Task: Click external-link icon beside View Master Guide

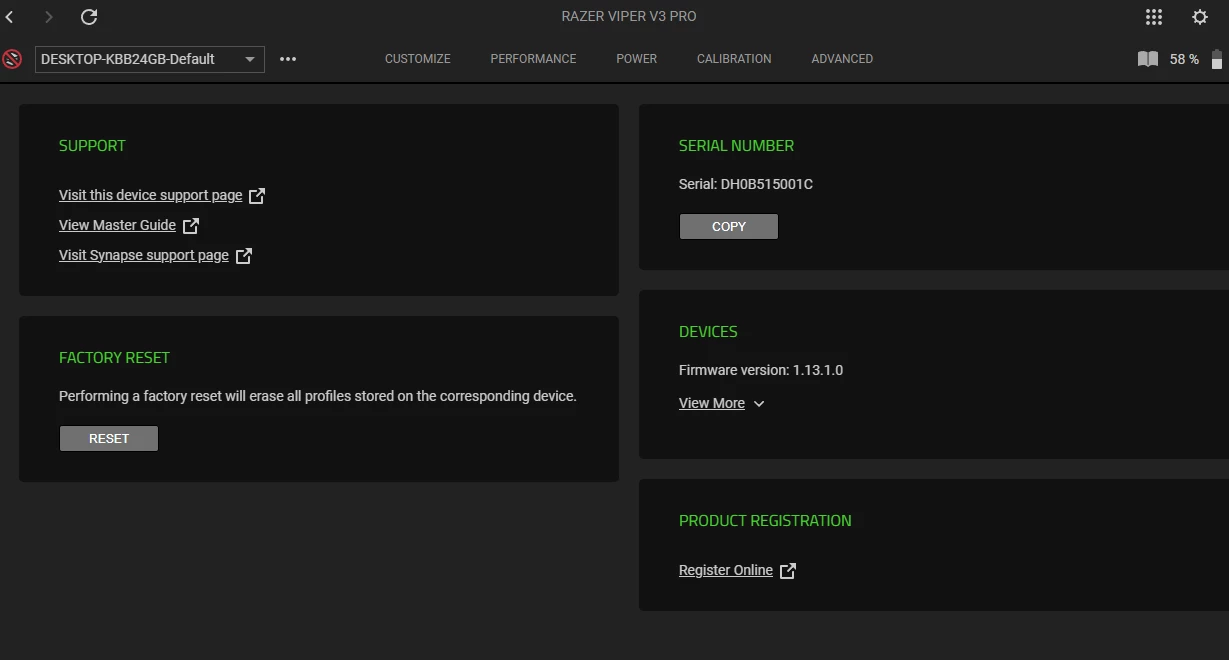Action: coord(191,226)
